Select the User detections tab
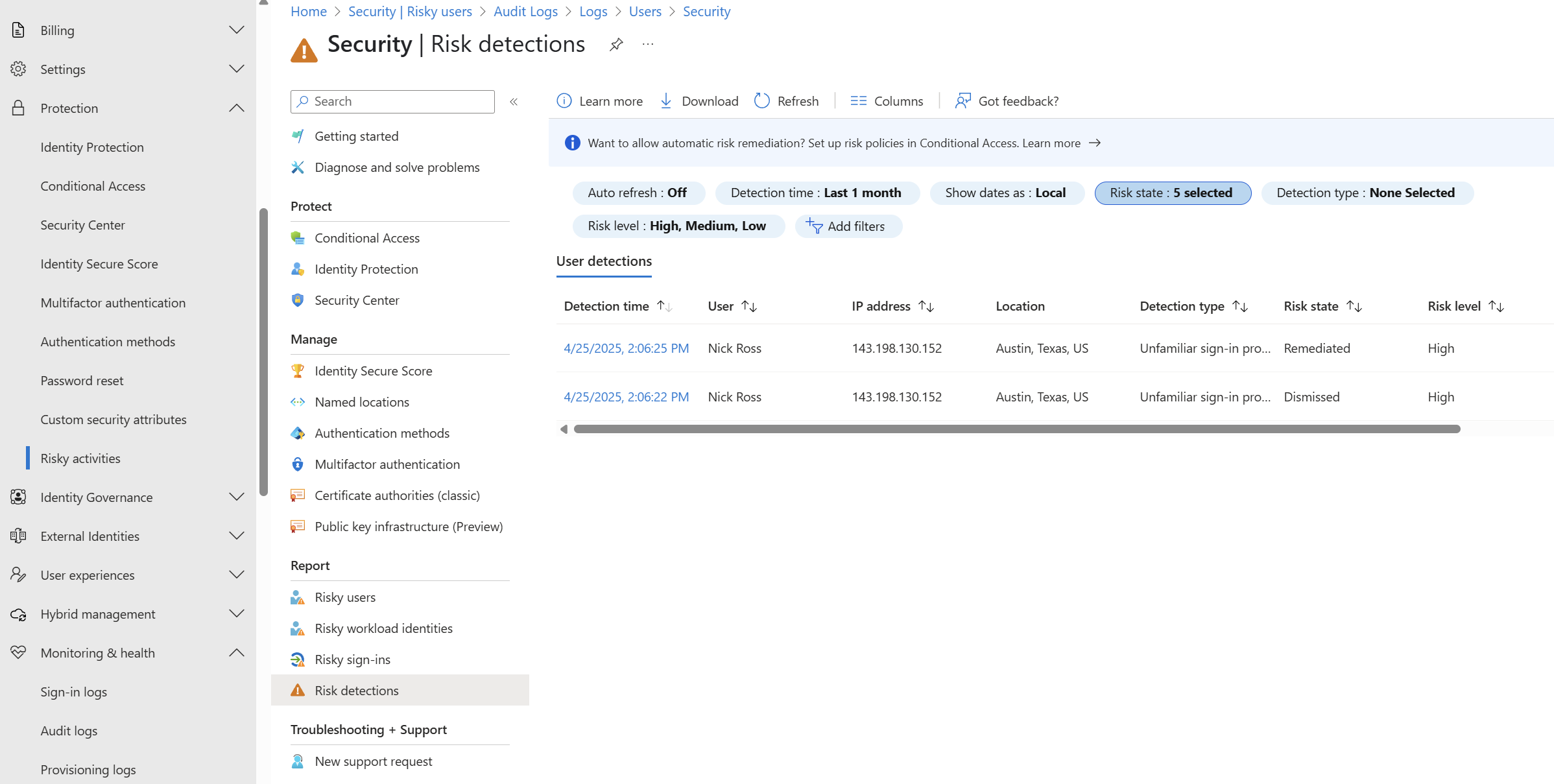 pyautogui.click(x=604, y=261)
